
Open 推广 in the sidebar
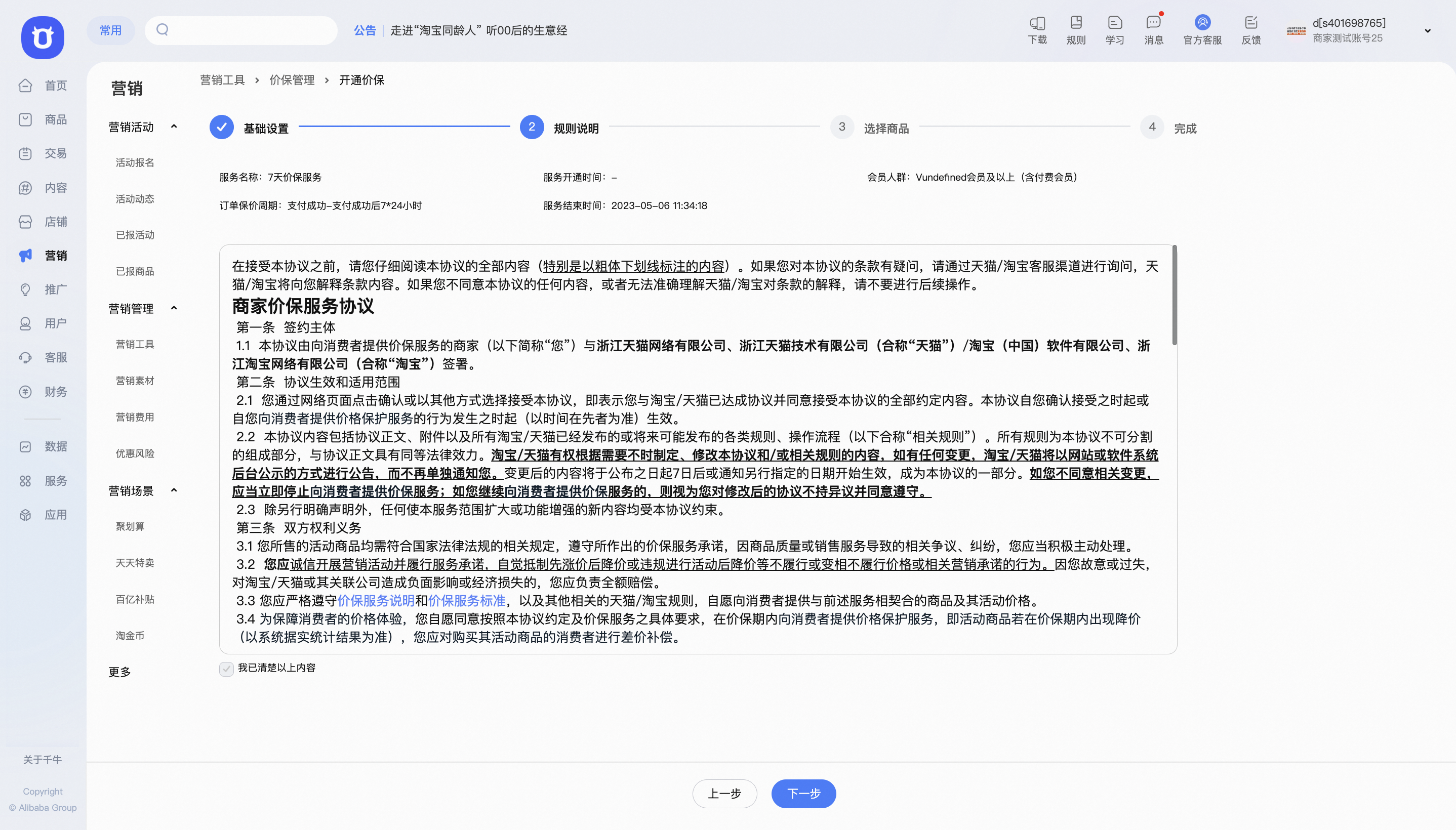click(x=44, y=289)
